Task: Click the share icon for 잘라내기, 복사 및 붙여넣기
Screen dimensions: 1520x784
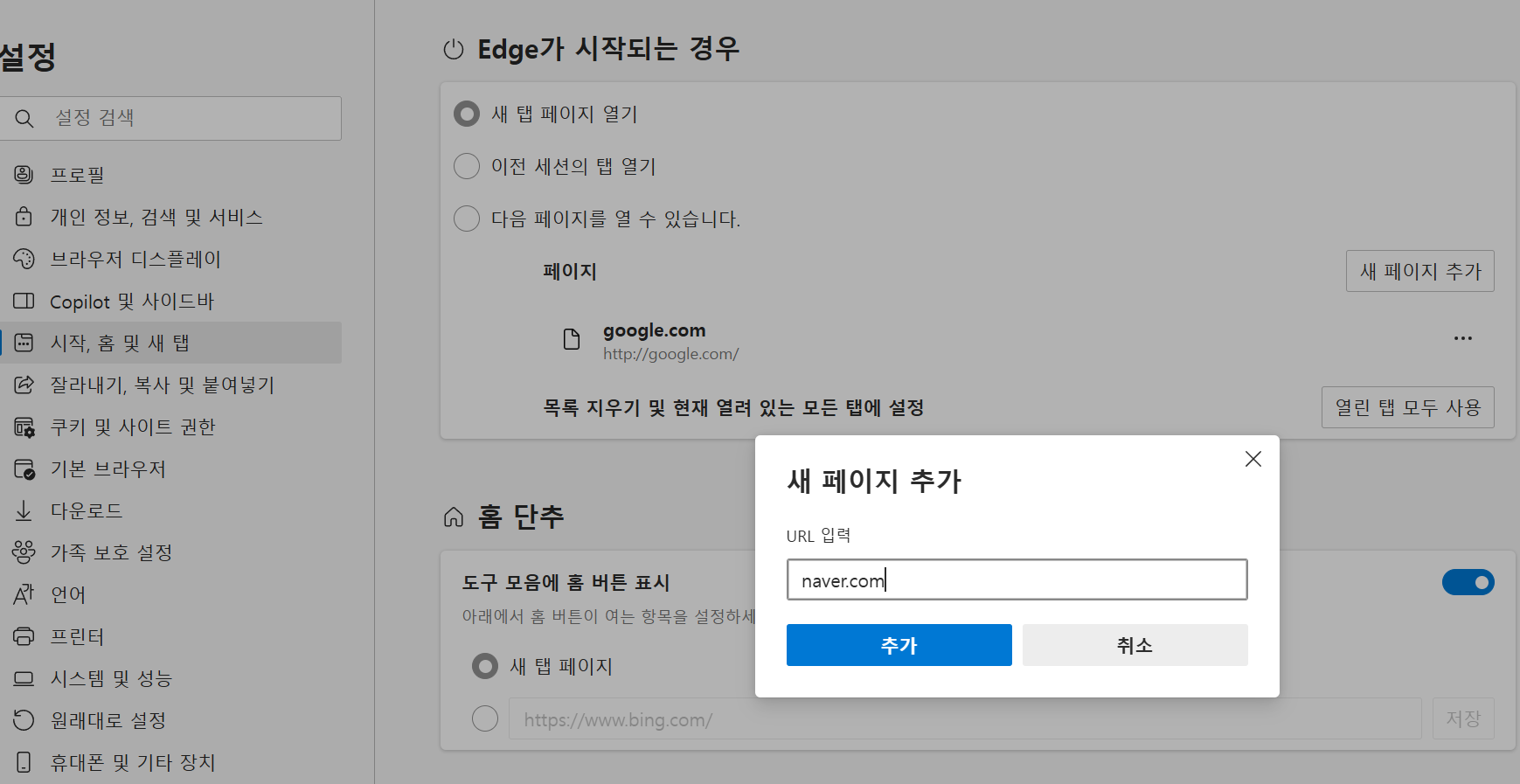Action: (24, 385)
